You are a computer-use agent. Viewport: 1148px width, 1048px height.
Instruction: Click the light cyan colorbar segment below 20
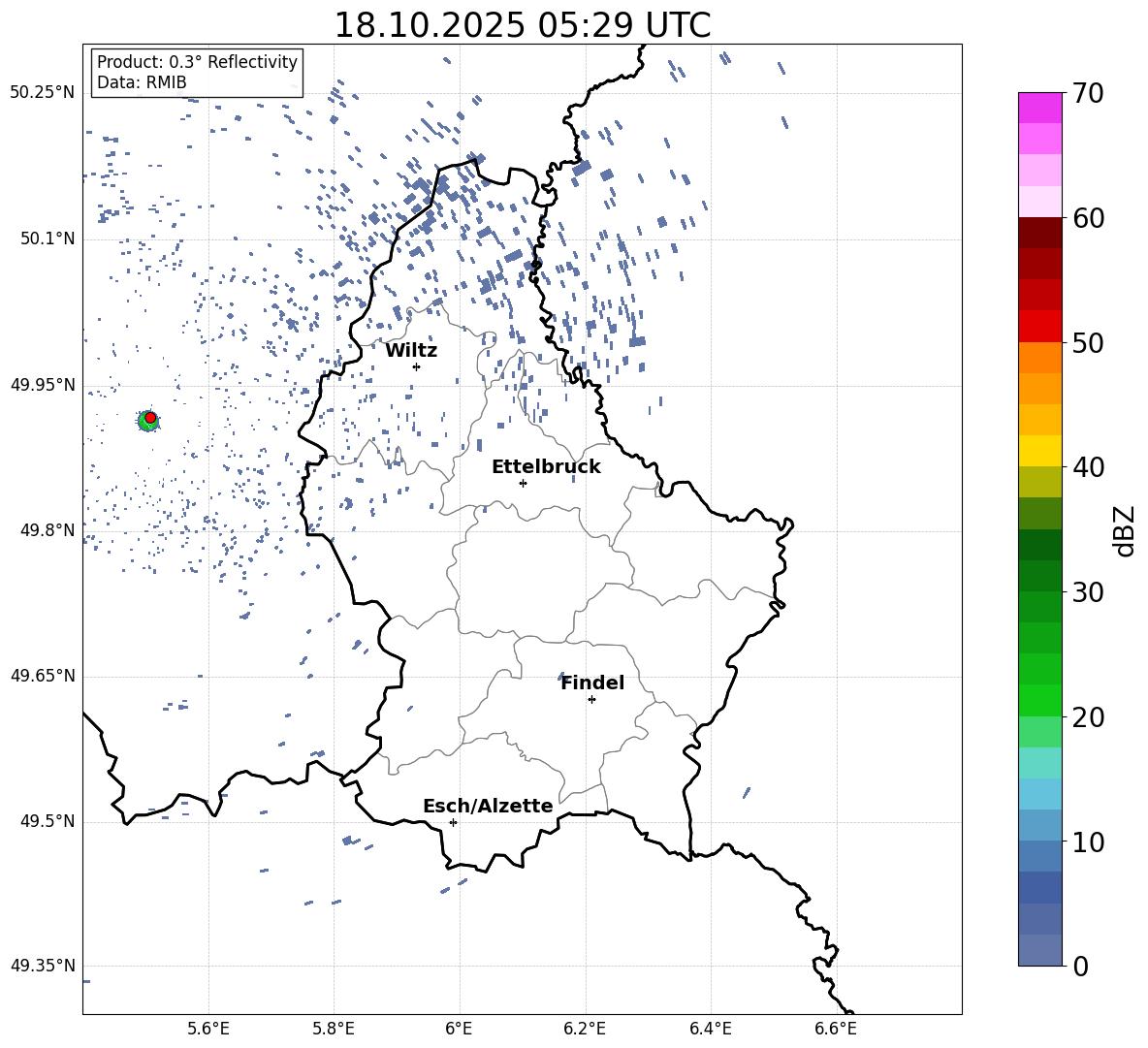(1040, 763)
